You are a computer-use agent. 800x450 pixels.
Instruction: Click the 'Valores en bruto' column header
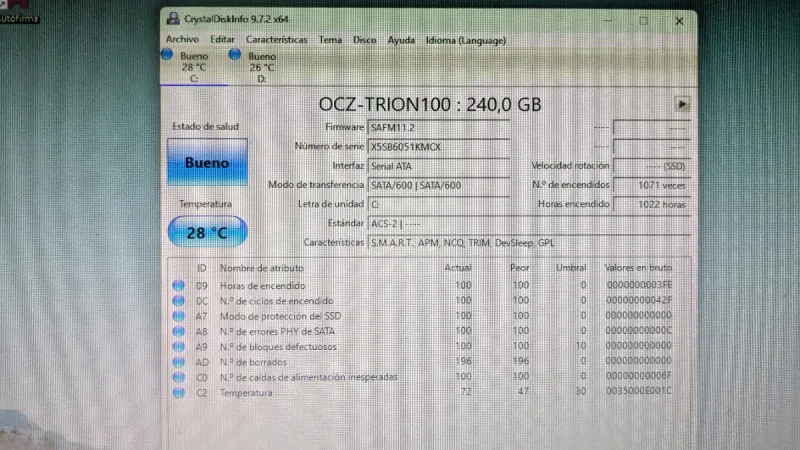tap(638, 268)
